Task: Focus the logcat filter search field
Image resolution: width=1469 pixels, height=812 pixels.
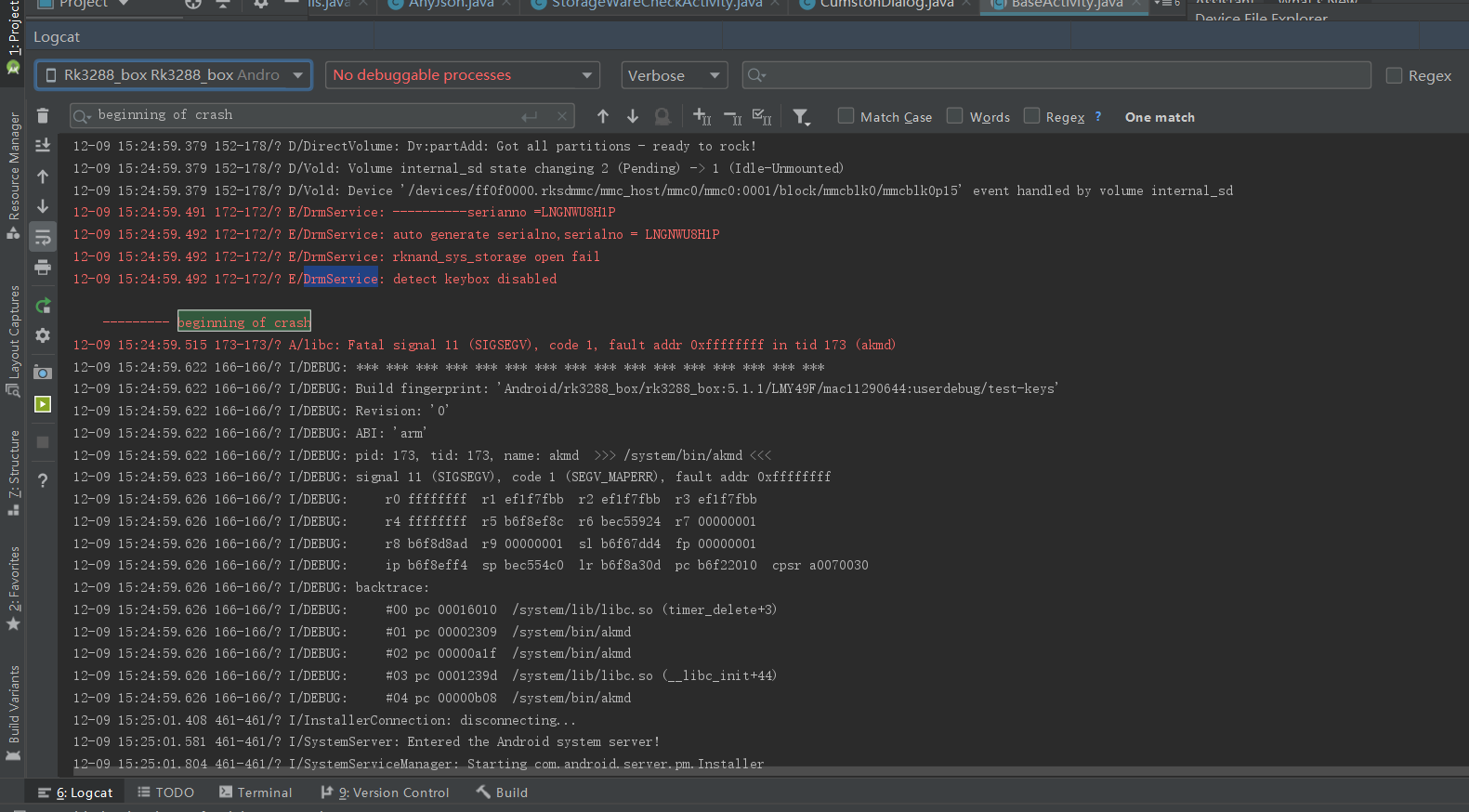Action: (1056, 75)
